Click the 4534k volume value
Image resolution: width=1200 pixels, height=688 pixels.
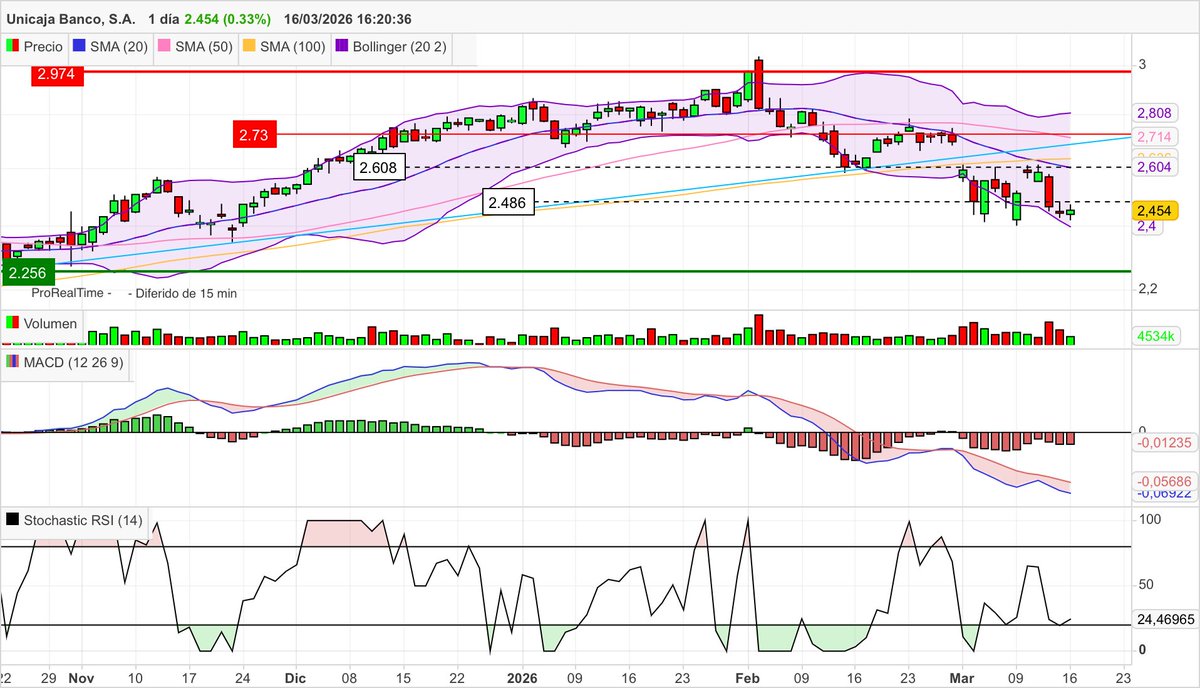coord(1154,336)
